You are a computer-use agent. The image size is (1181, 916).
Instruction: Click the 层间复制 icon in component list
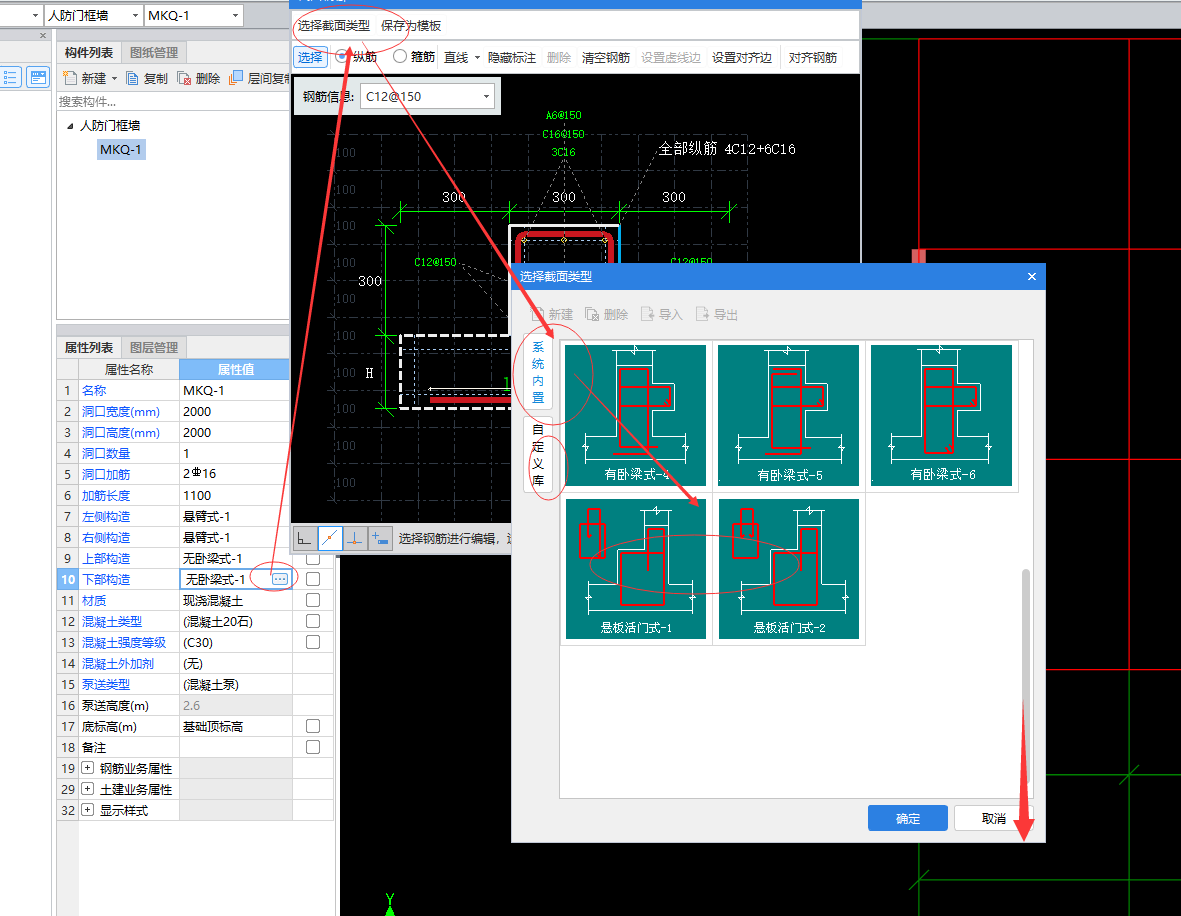(x=236, y=78)
